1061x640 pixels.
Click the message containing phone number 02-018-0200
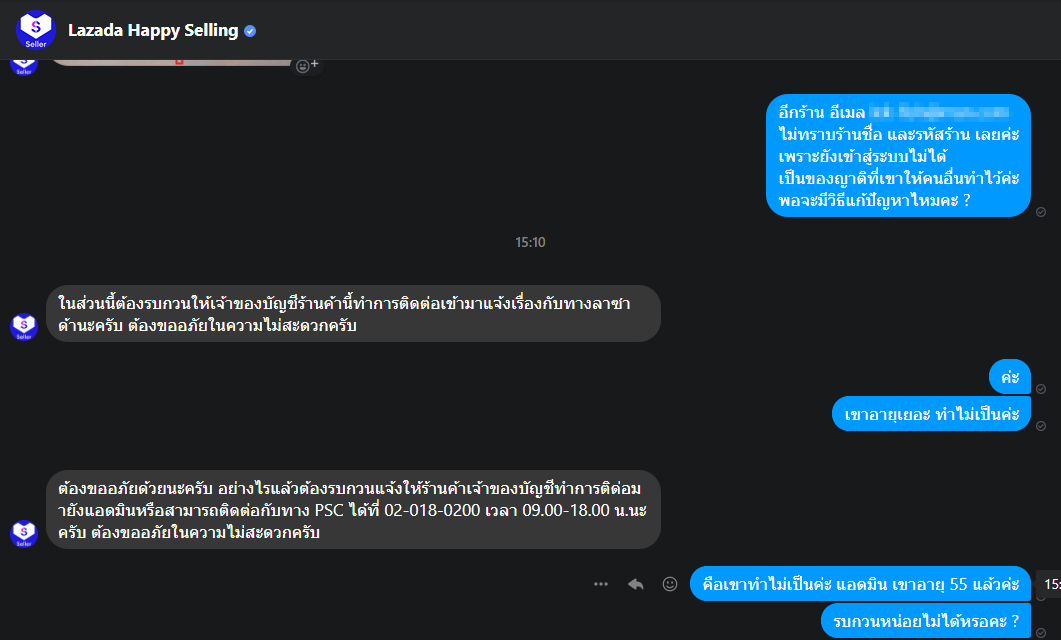[x=353, y=510]
